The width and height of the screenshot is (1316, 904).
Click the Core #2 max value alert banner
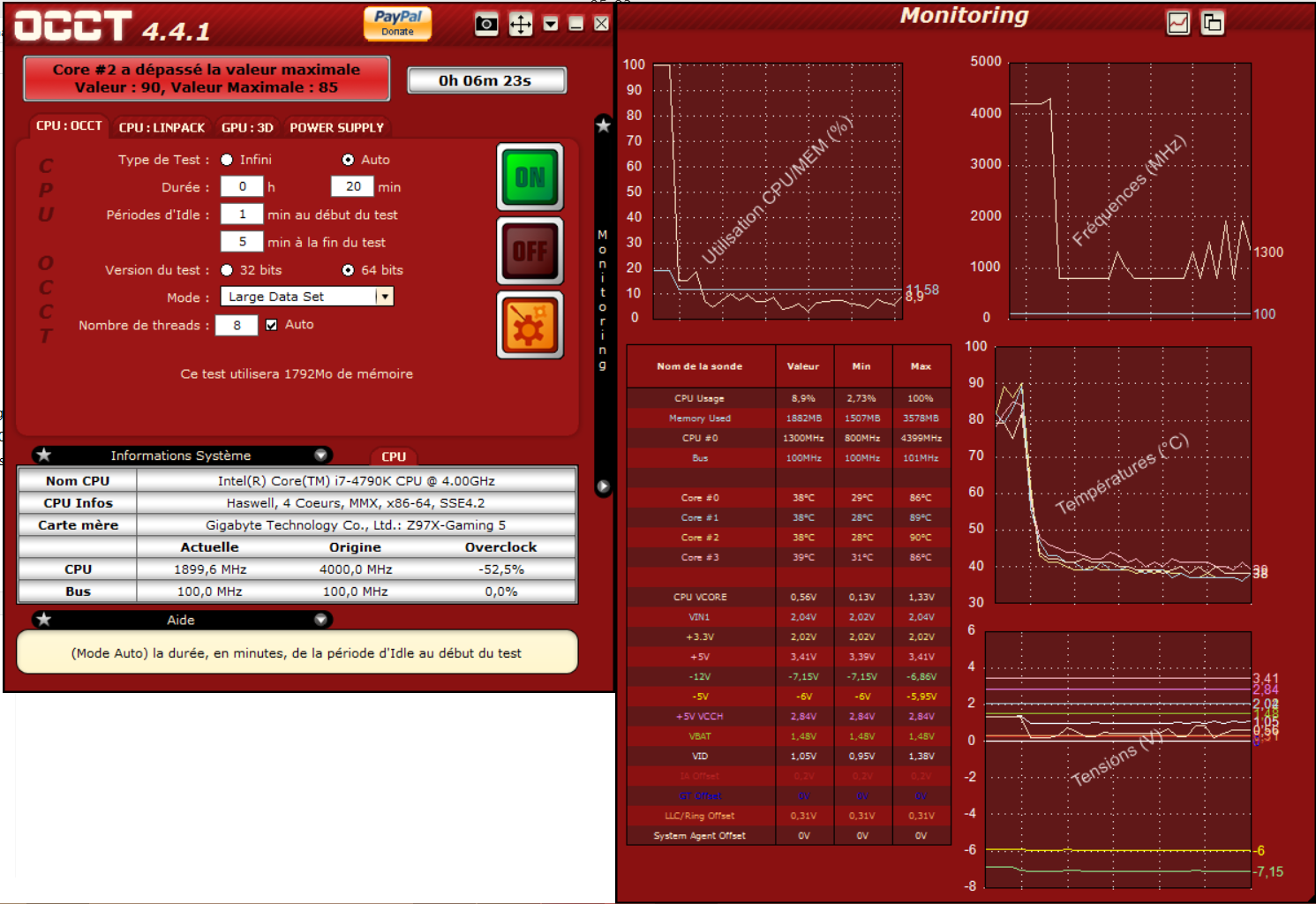207,79
